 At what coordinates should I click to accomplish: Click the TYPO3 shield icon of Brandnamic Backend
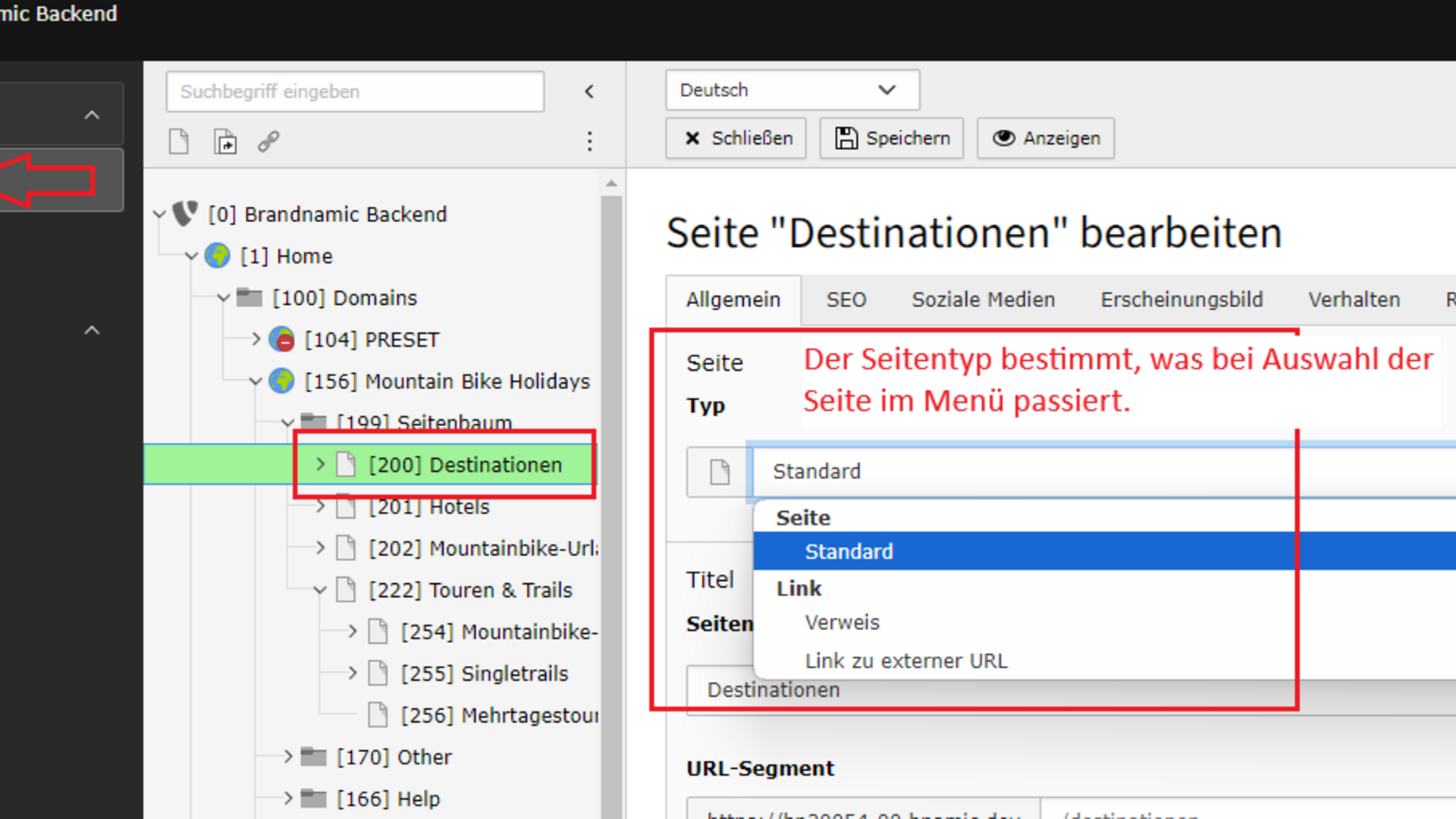point(186,214)
